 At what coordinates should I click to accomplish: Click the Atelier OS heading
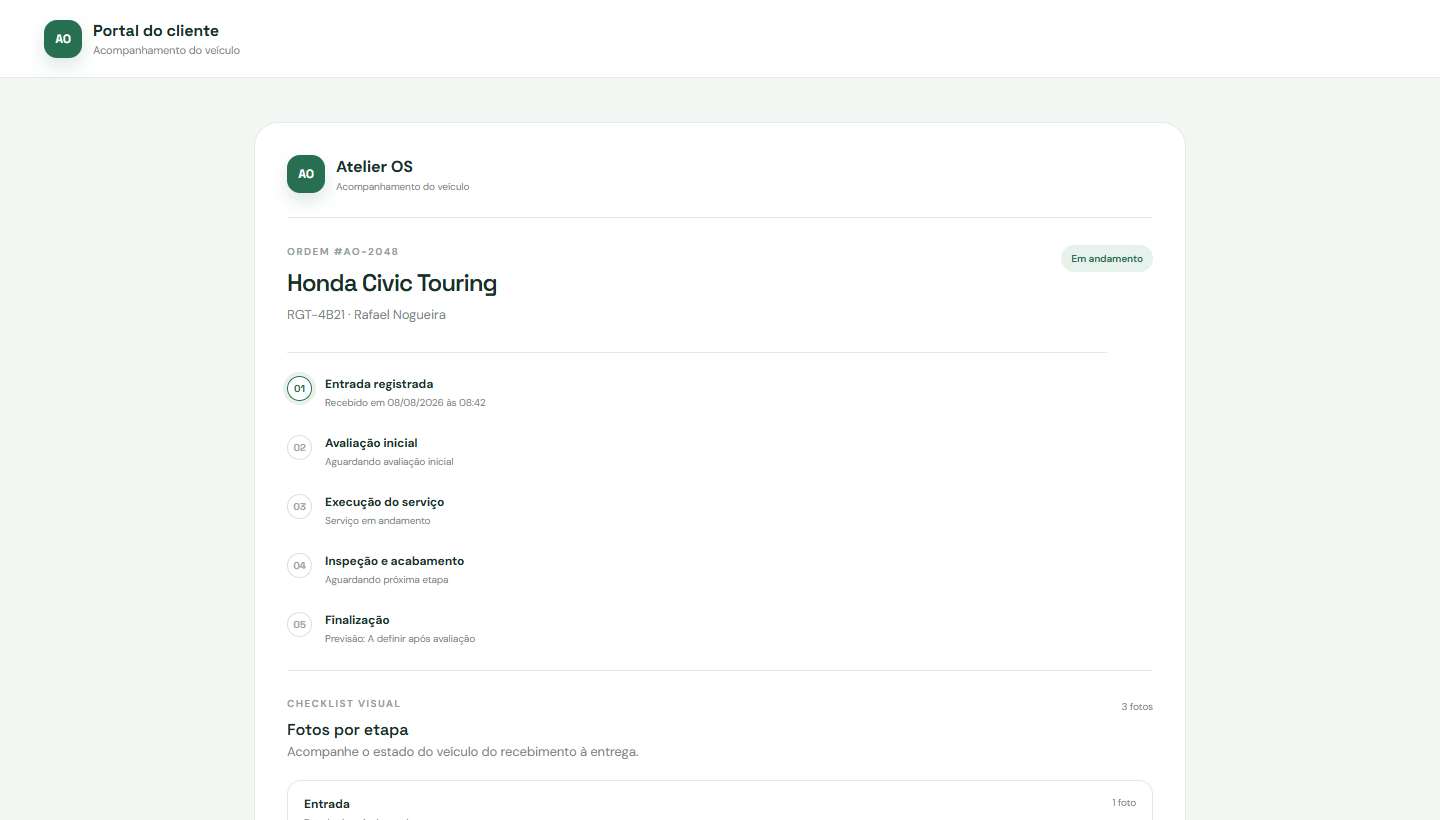point(375,166)
